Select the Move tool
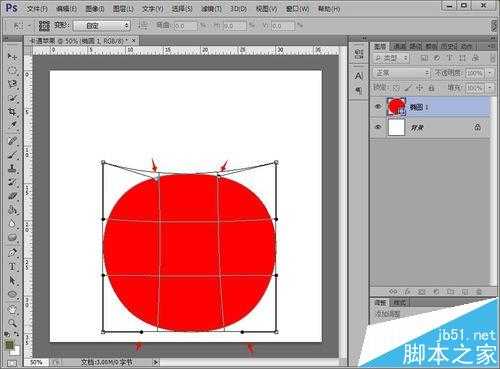 (12, 56)
